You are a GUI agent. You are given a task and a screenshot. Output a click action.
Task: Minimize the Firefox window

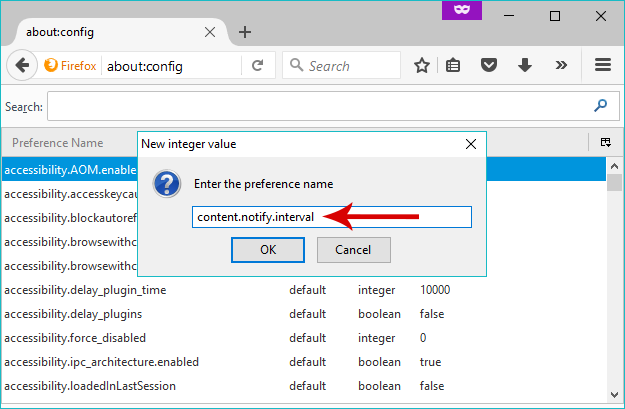[x=509, y=16]
